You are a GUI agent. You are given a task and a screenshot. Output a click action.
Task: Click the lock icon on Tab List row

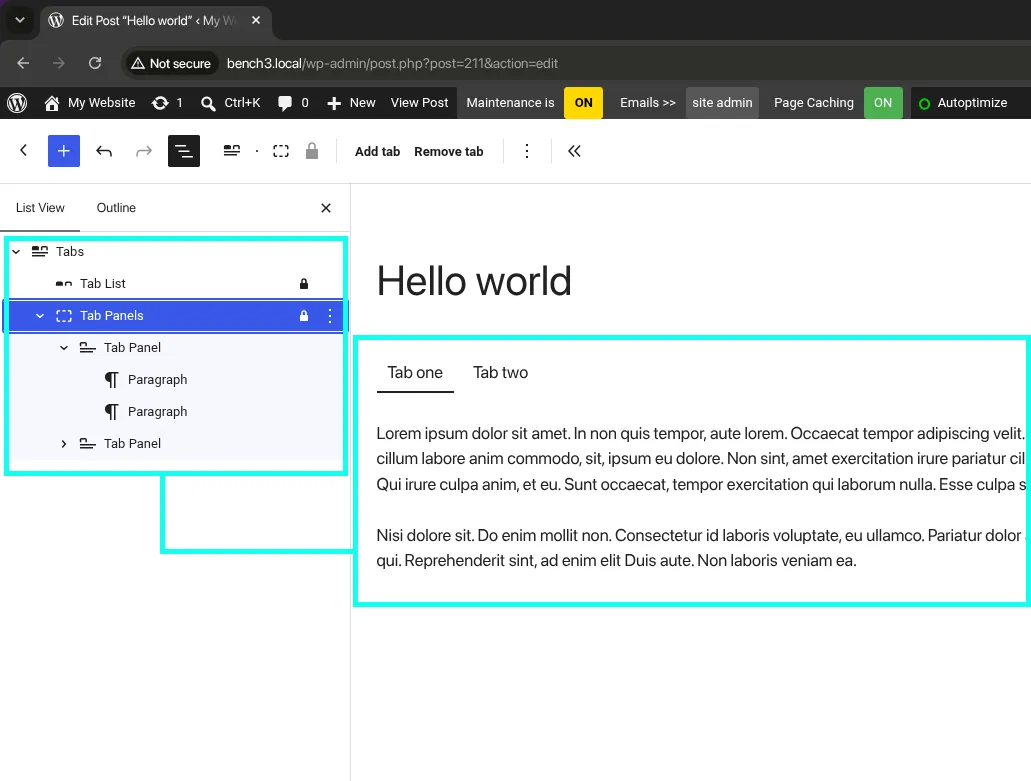tap(304, 284)
